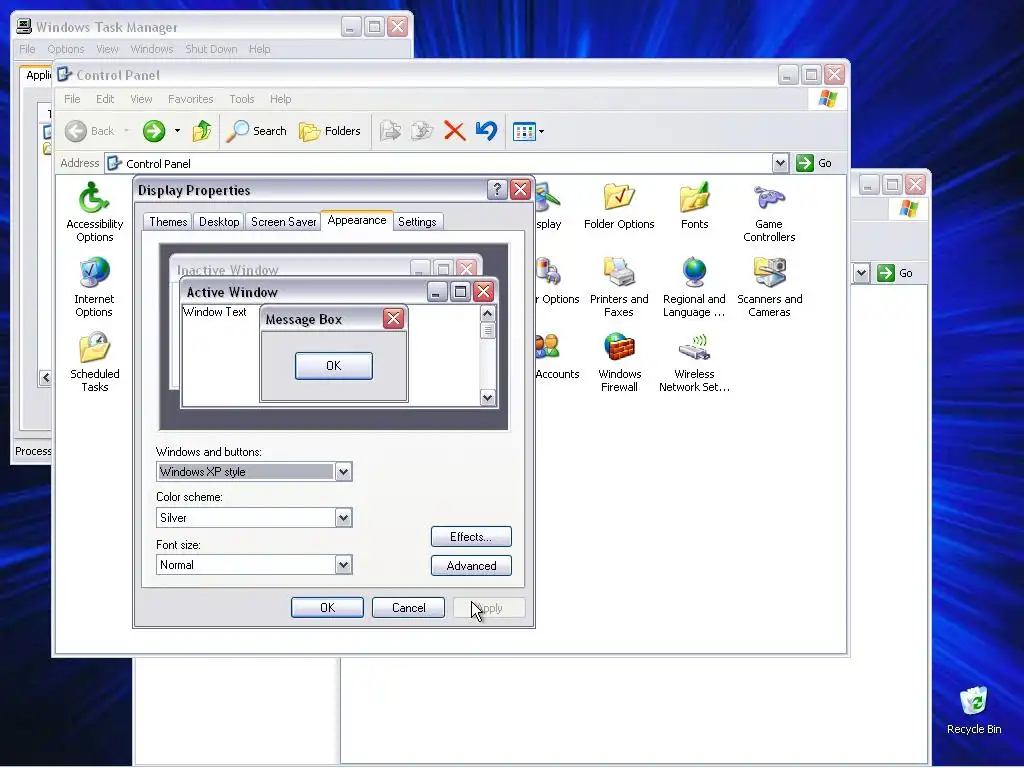The image size is (1024, 768).
Task: Click the blue Undo toolbar icon
Action: point(487,131)
